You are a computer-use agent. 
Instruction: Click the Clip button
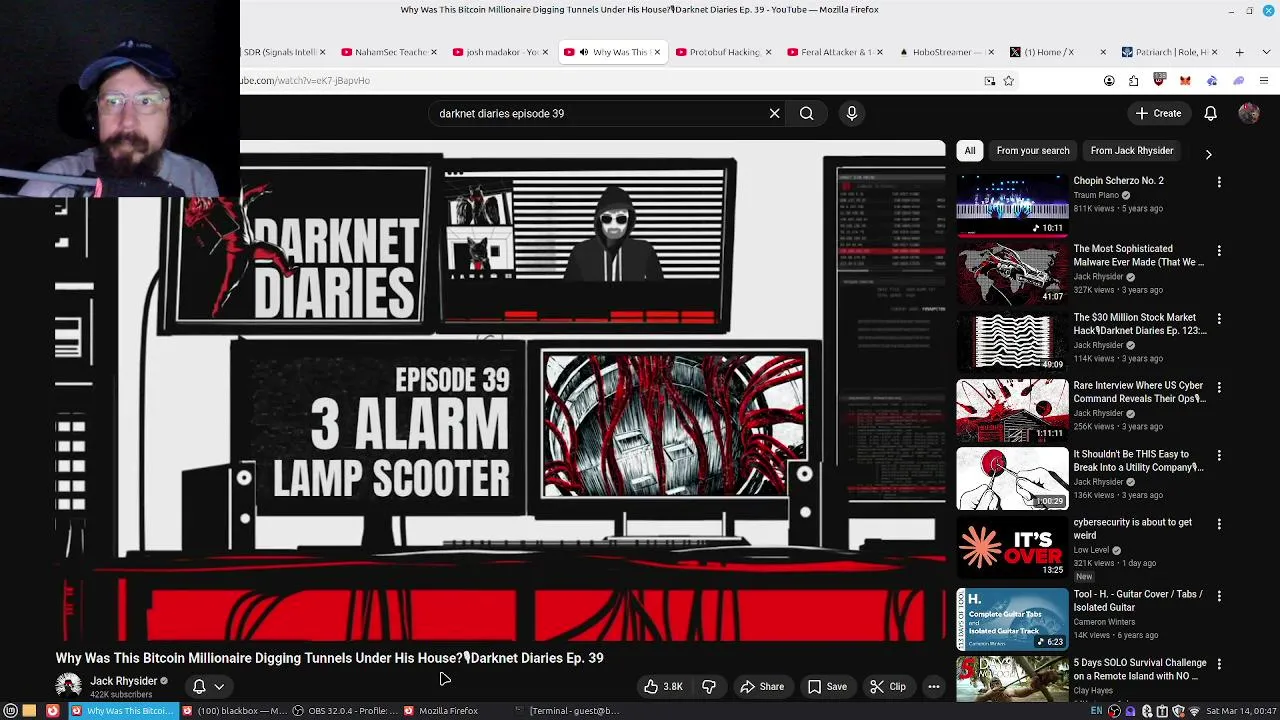tap(888, 686)
